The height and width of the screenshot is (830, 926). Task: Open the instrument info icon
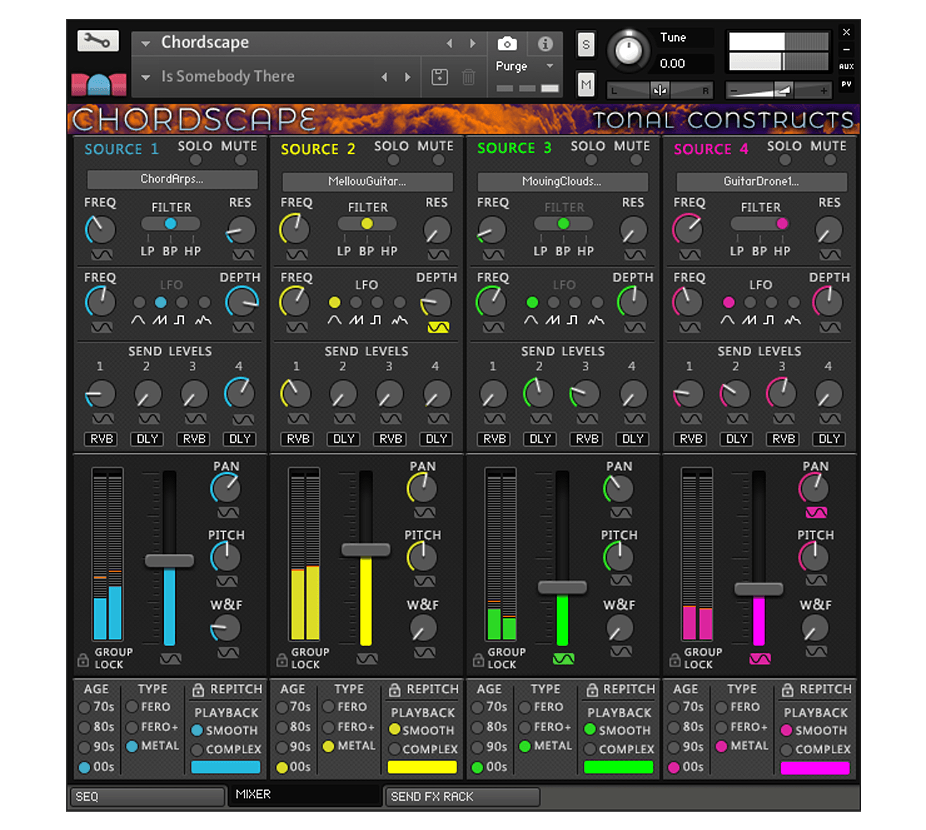pos(545,44)
